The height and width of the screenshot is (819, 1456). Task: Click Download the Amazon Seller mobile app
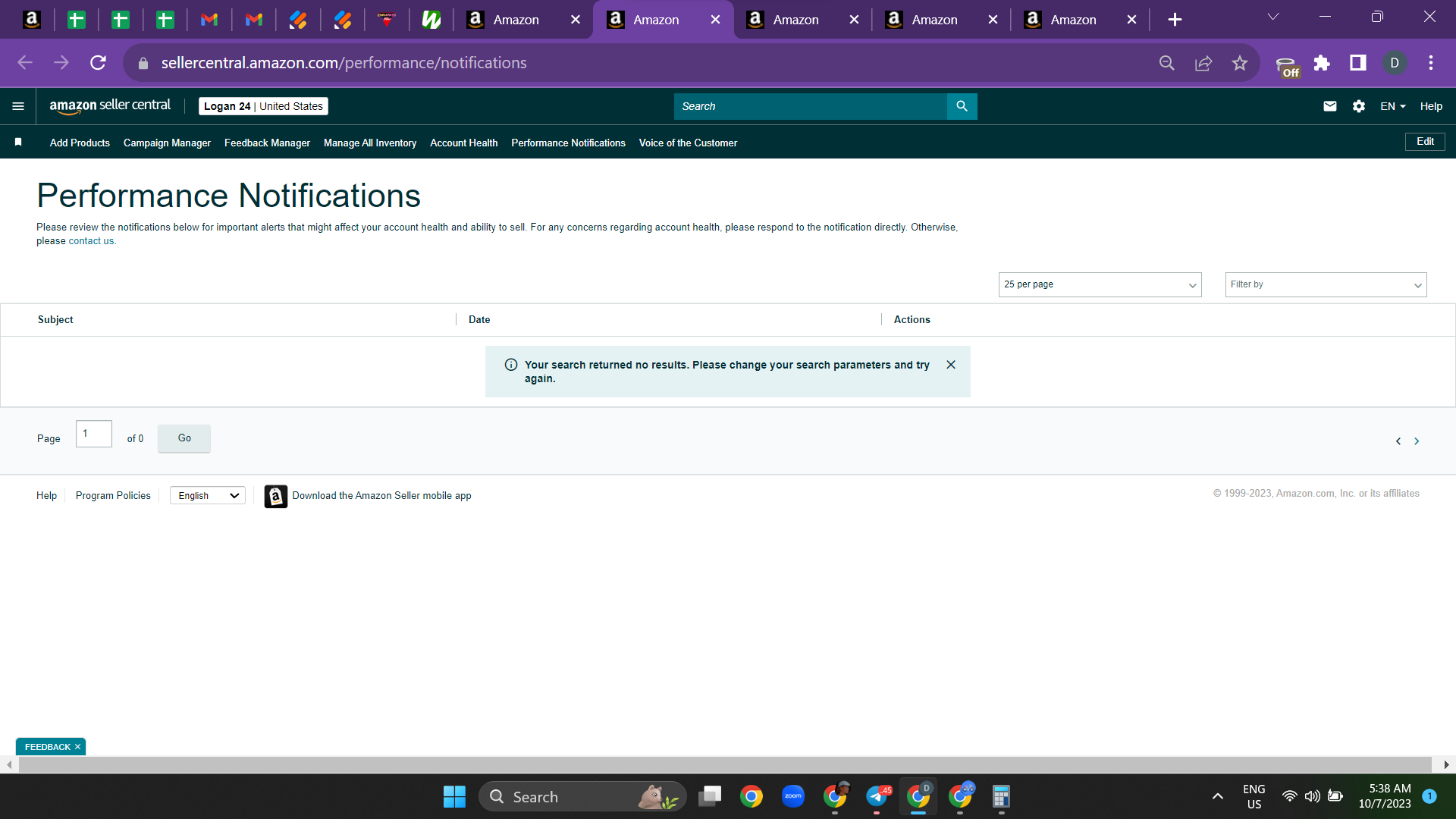click(381, 496)
